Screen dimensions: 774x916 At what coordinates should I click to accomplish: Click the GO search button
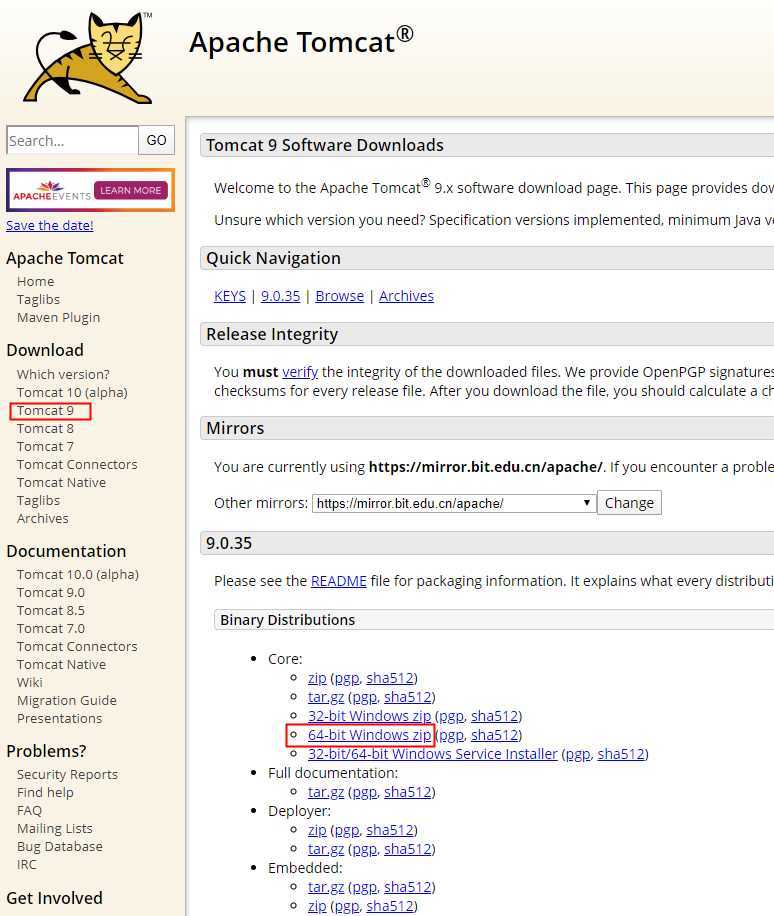(157, 140)
